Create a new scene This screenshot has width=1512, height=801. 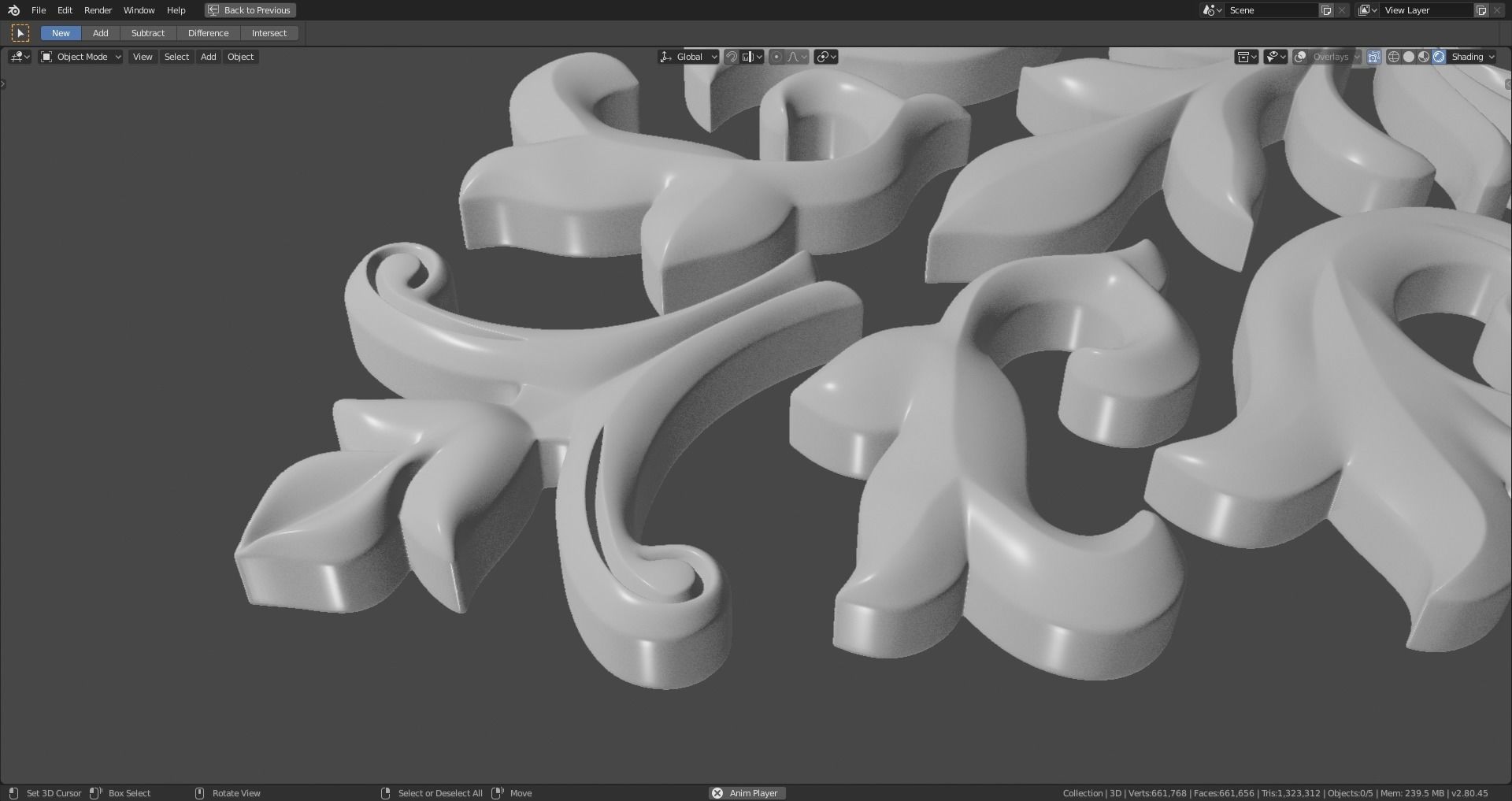tap(1326, 10)
